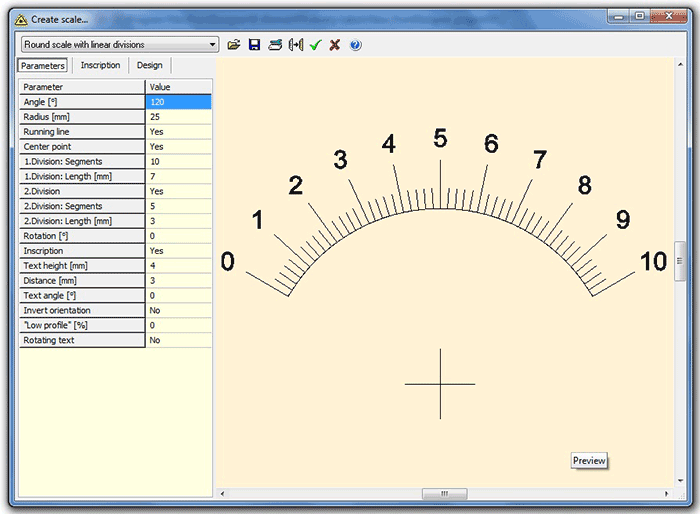Screen dimensions: 700x514
Task: Click the Value column header
Action: click(x=179, y=87)
